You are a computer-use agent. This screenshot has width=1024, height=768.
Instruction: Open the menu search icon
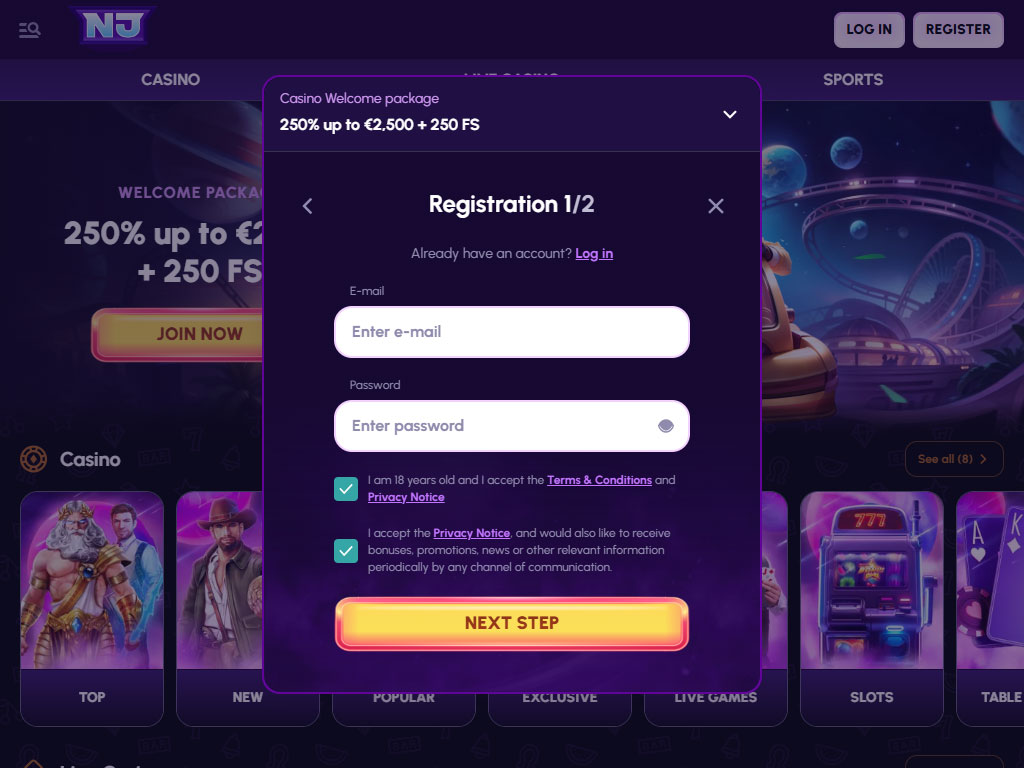coord(29,30)
